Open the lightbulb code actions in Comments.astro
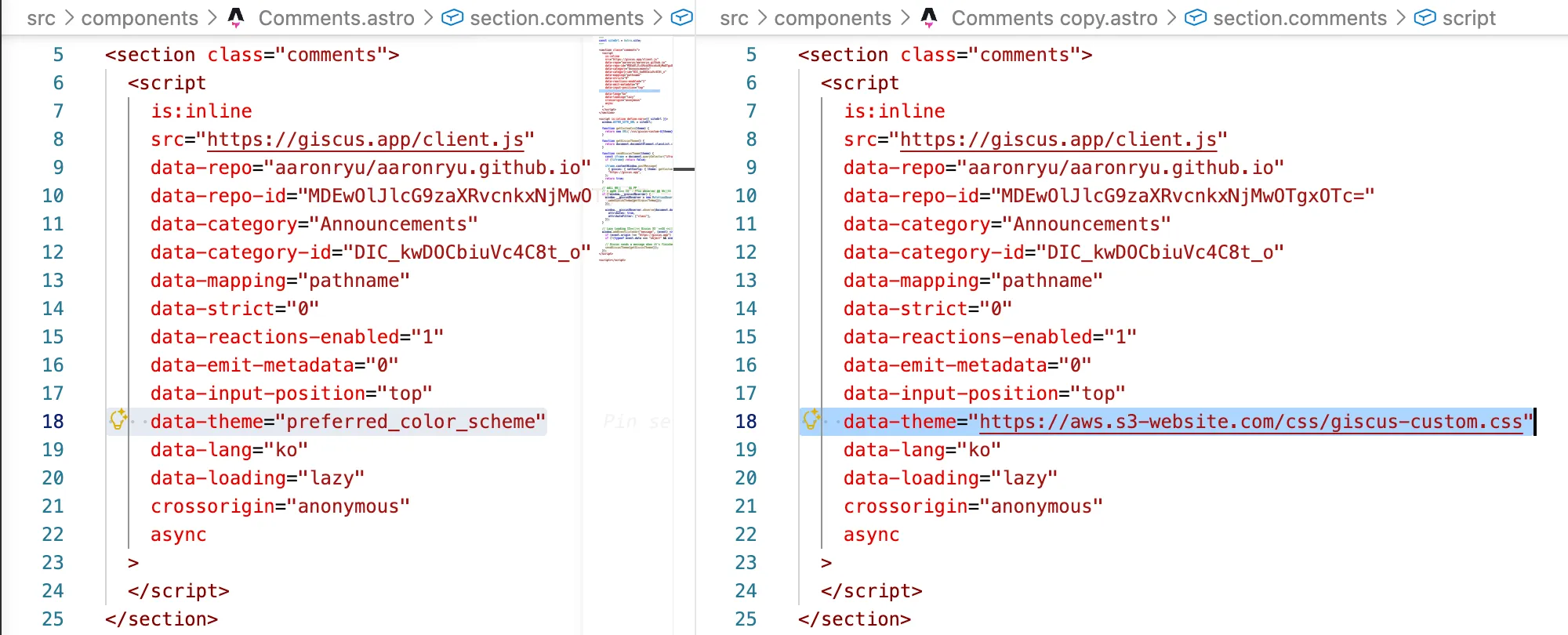The width and height of the screenshot is (1568, 635). 118,420
